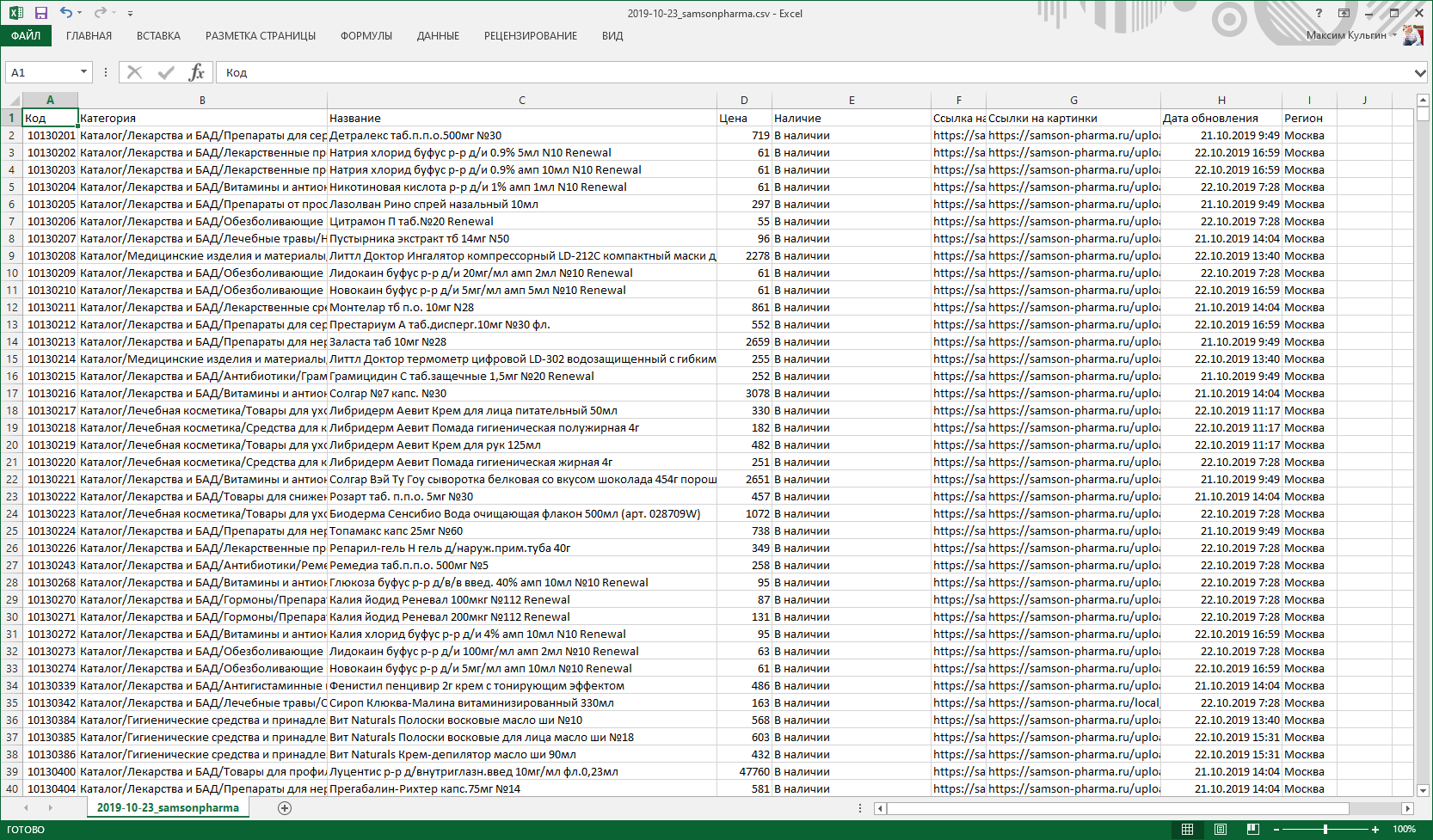This screenshot has width=1433, height=840.
Task: Click the Cancel X icon in formula bar
Action: pos(134,72)
